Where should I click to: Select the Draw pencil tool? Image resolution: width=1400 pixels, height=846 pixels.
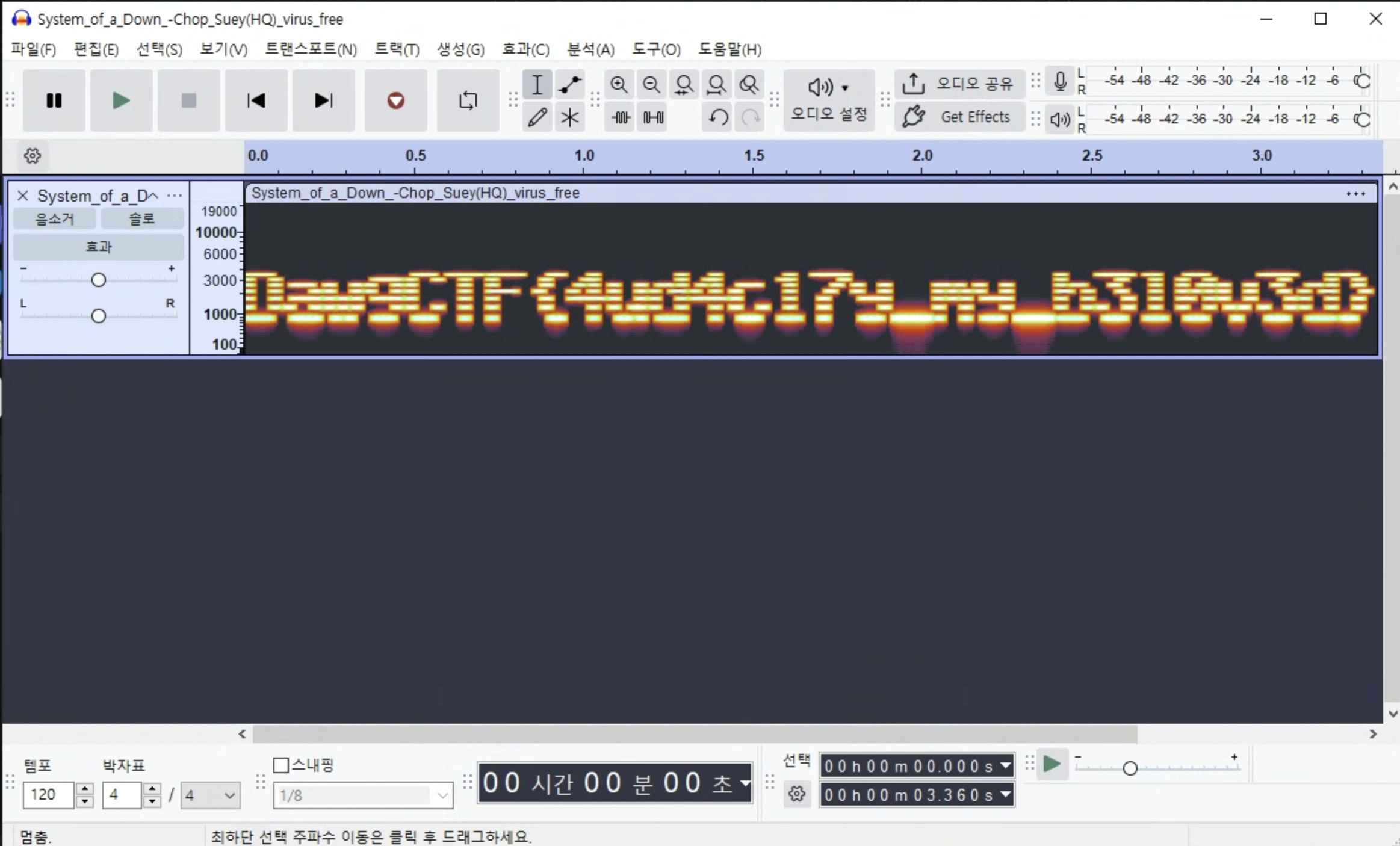537,117
